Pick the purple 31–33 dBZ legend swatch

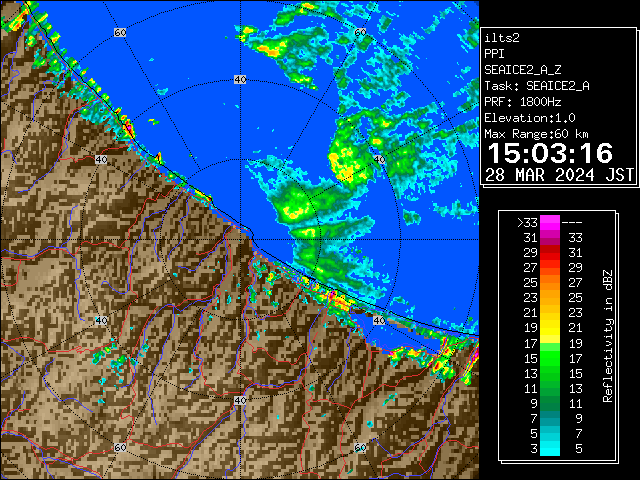(550, 238)
